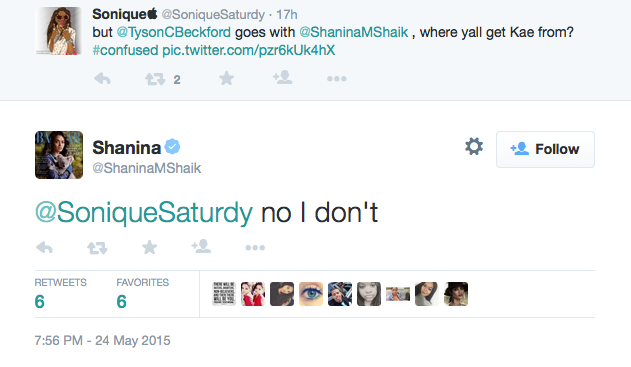Screen dimensions: 631x367
Task: Open pic.twitter.com/pzr6kUk4hX image link
Action: tap(248, 50)
